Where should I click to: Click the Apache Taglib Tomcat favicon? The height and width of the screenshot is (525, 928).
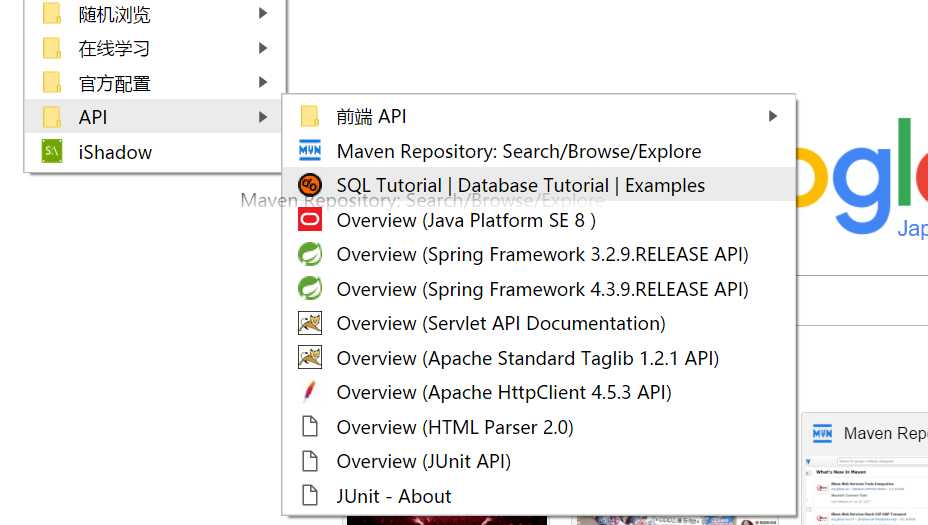coord(310,357)
